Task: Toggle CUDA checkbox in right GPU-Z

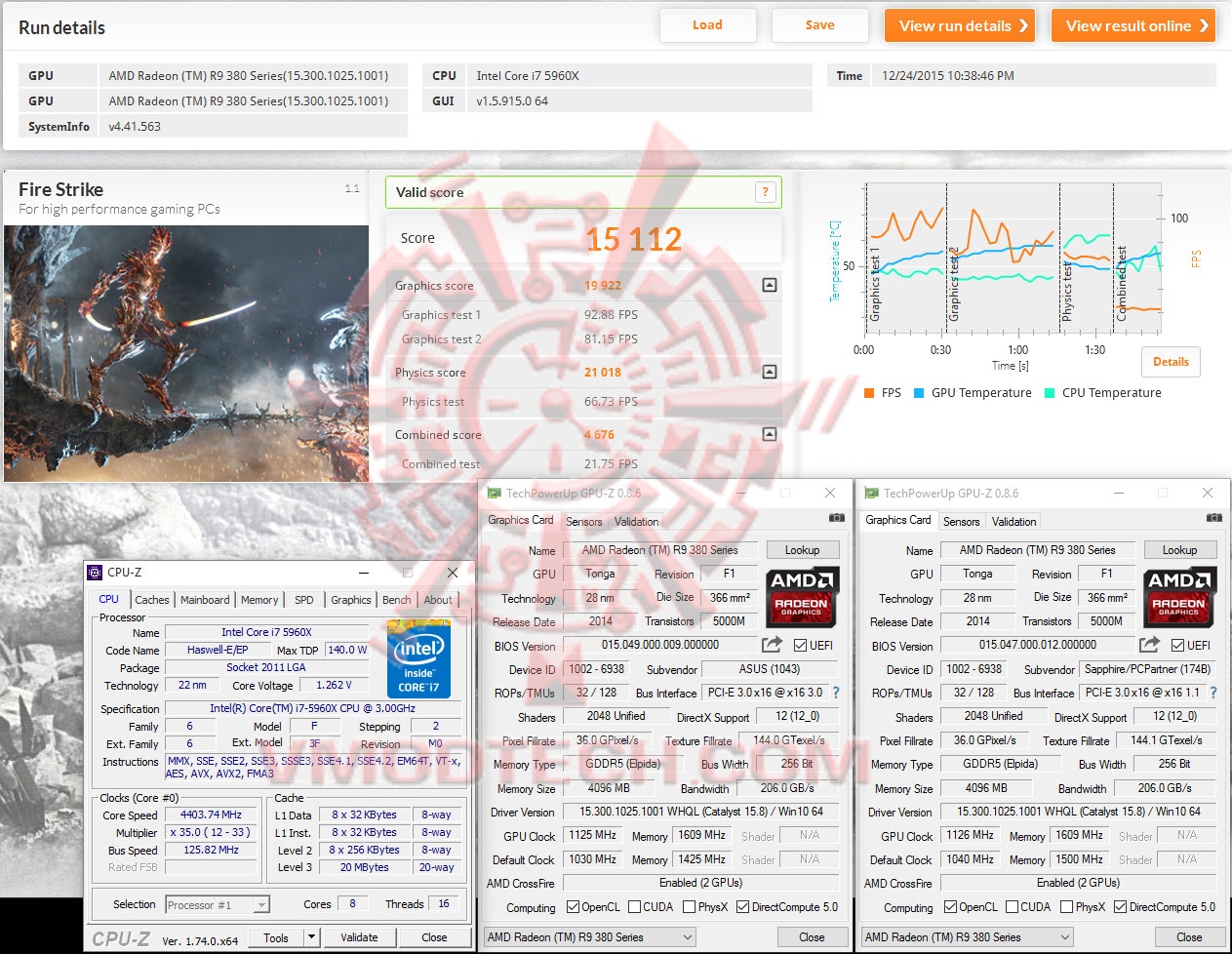Action: pos(1013,907)
